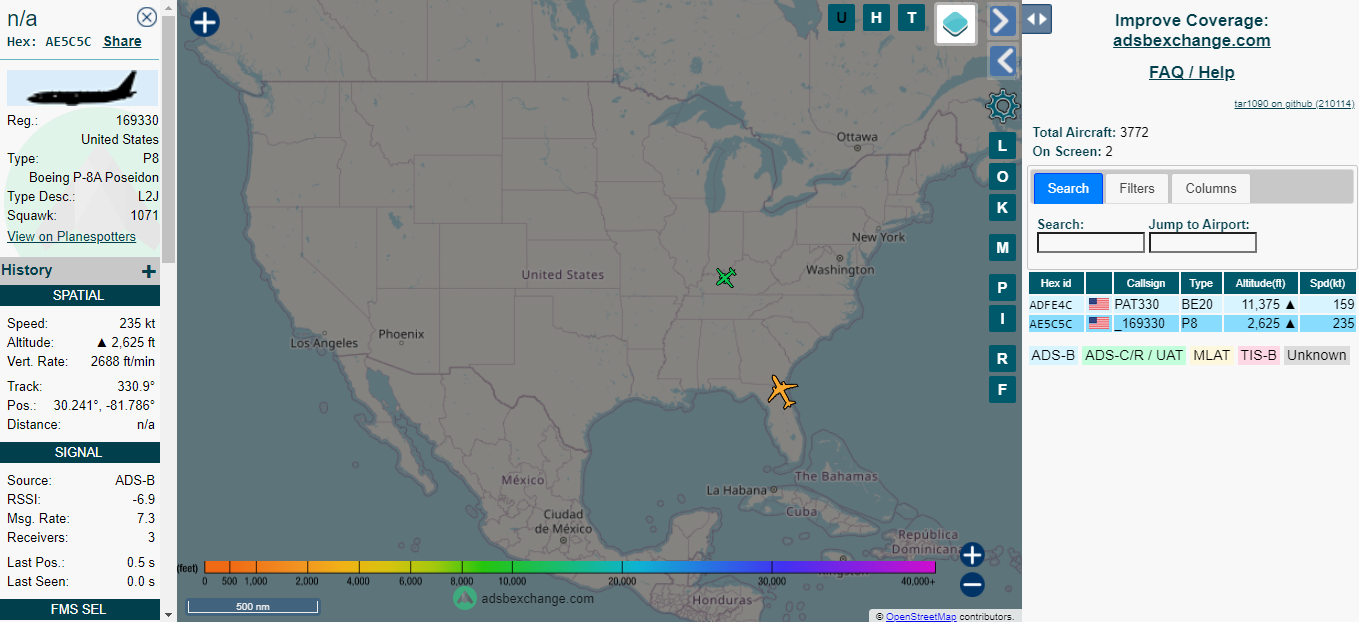1359x622 pixels.
Task: Click the adsbexchange logo icon on map
Action: tap(464, 598)
